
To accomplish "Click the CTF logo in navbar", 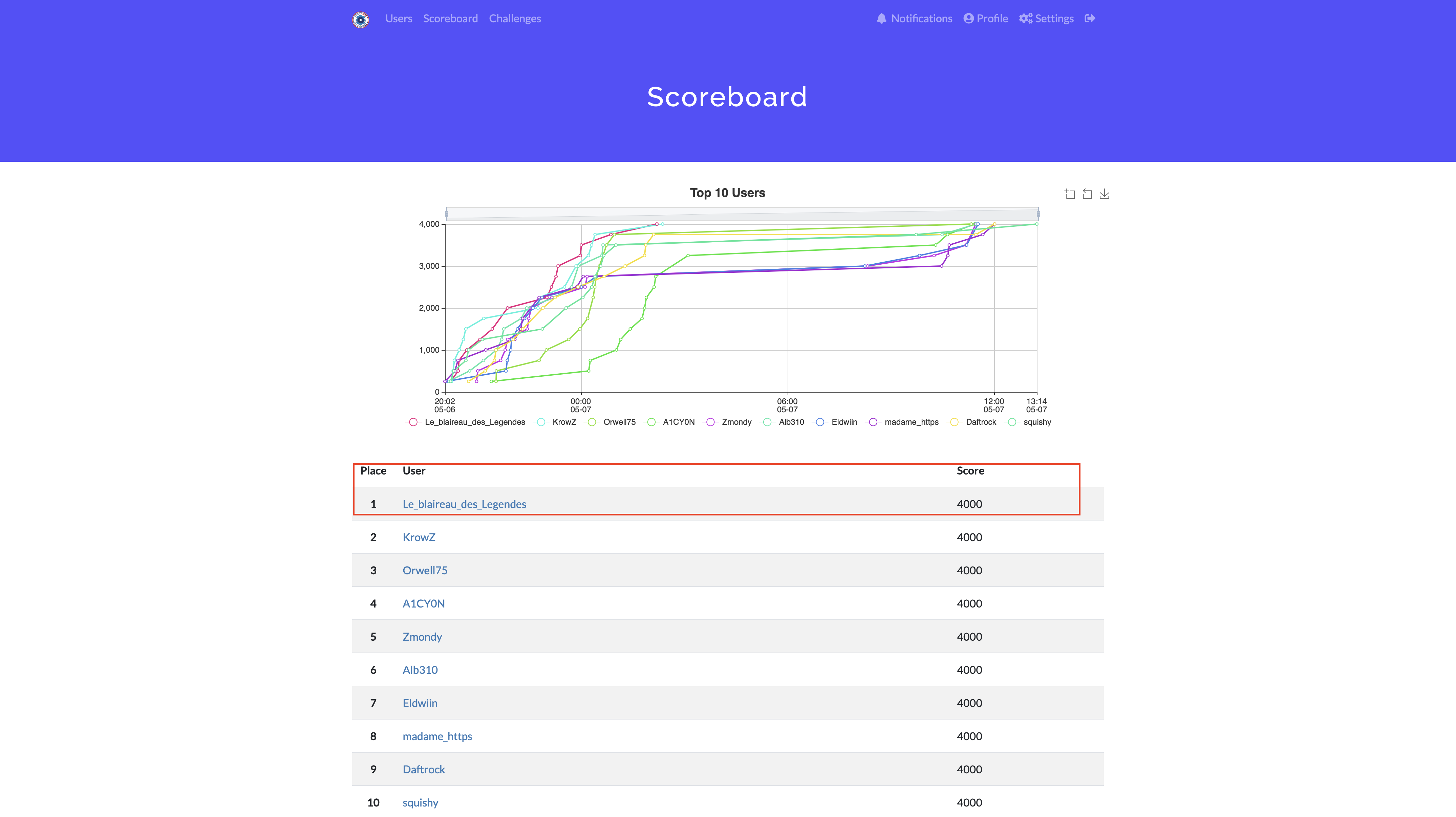I will (x=361, y=19).
